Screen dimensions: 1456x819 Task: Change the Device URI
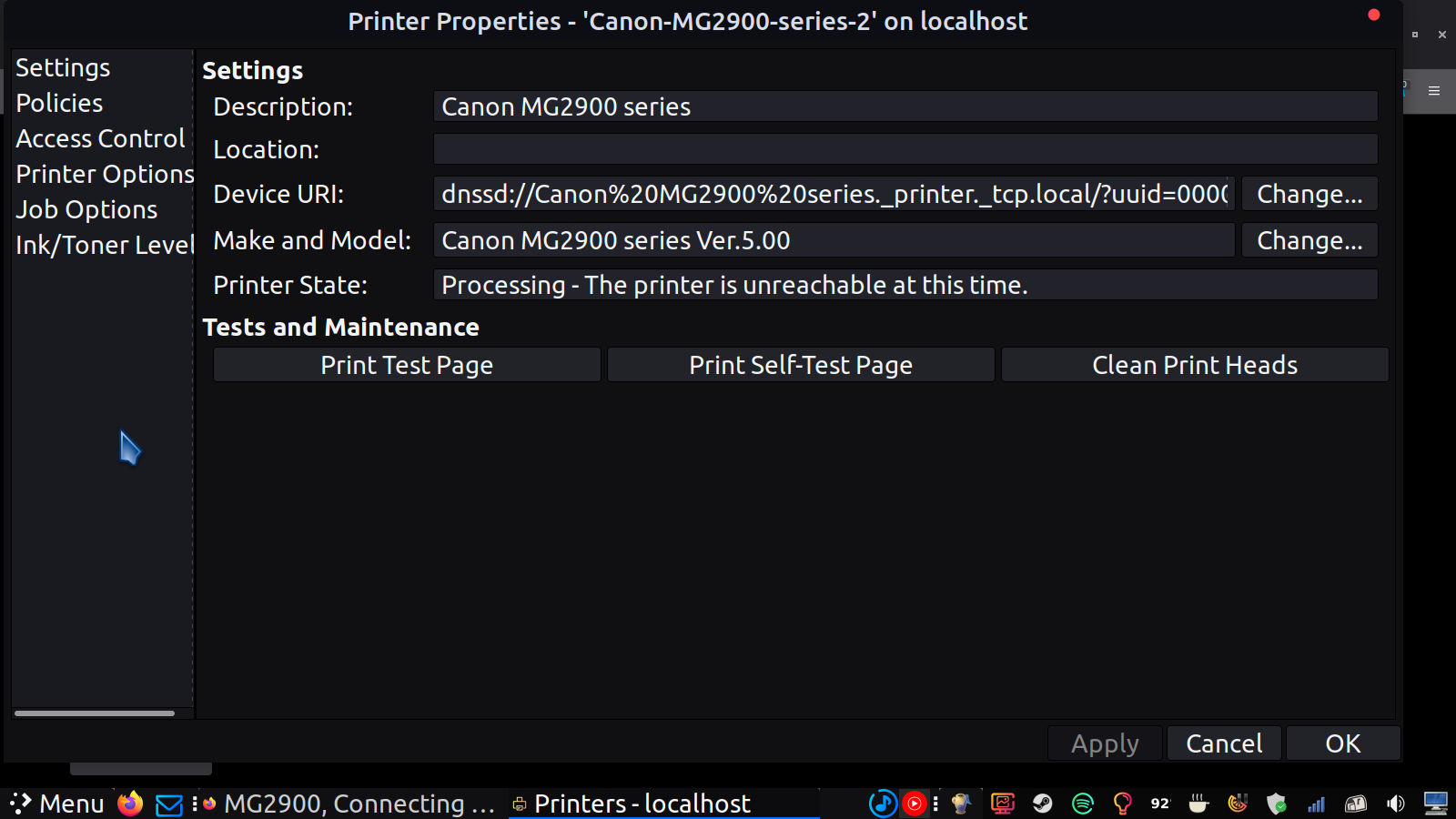tap(1309, 194)
